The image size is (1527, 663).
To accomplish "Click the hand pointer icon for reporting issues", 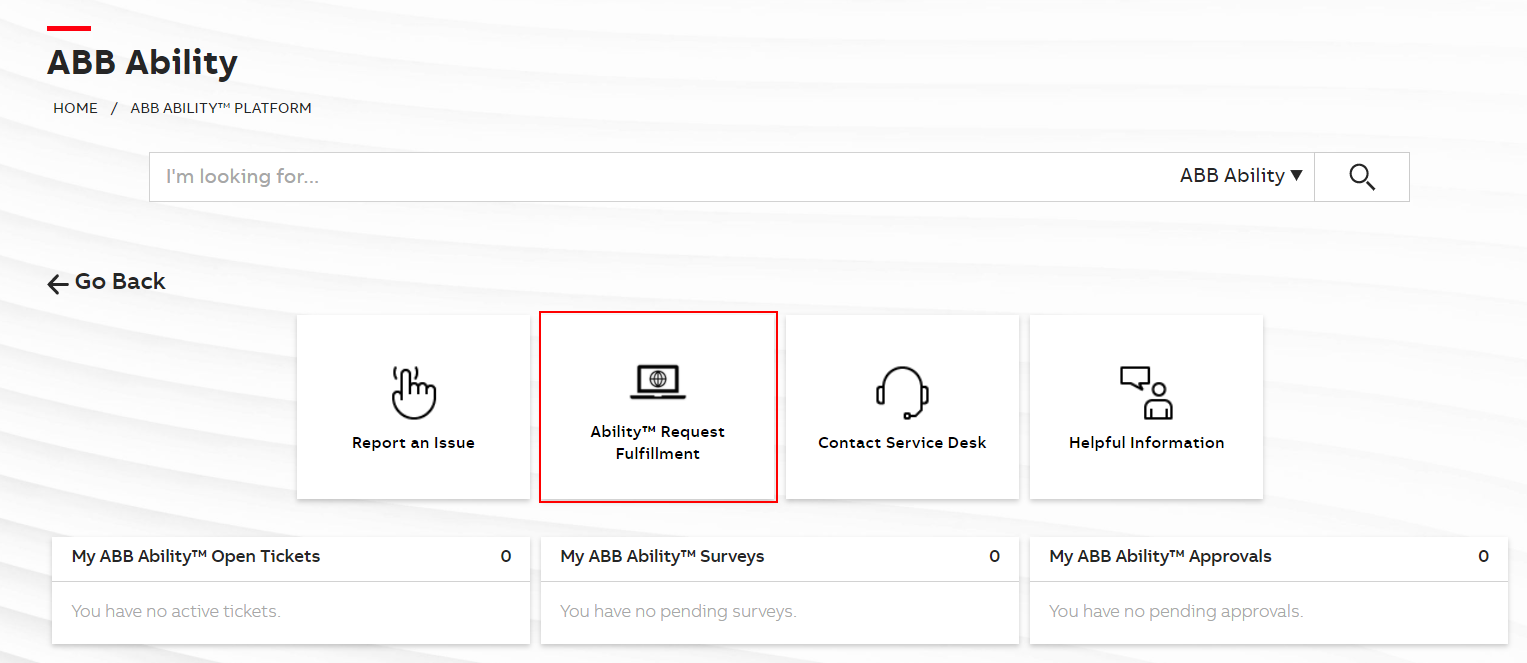I will 413,391.
